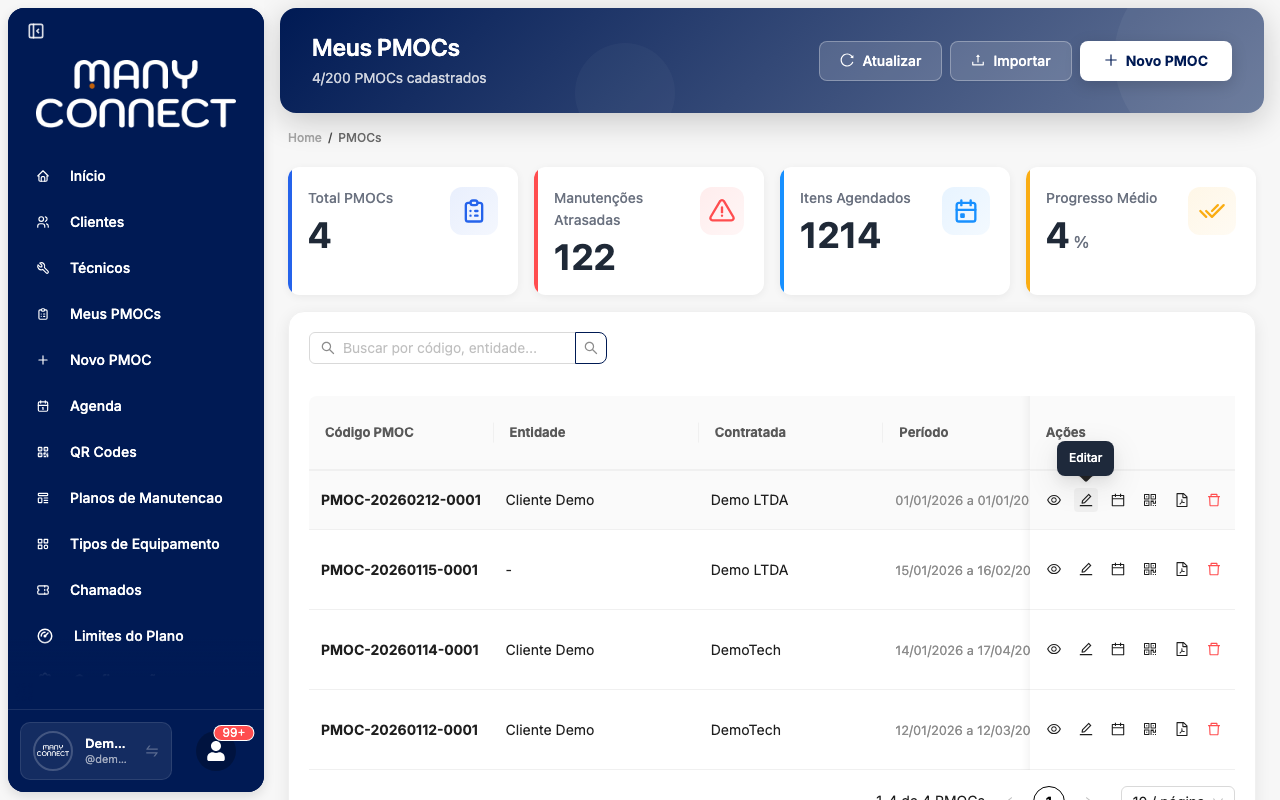Viewport: 1280px width, 800px height.
Task: Export PDF for PMOC-20260112-0001
Action: pos(1182,729)
